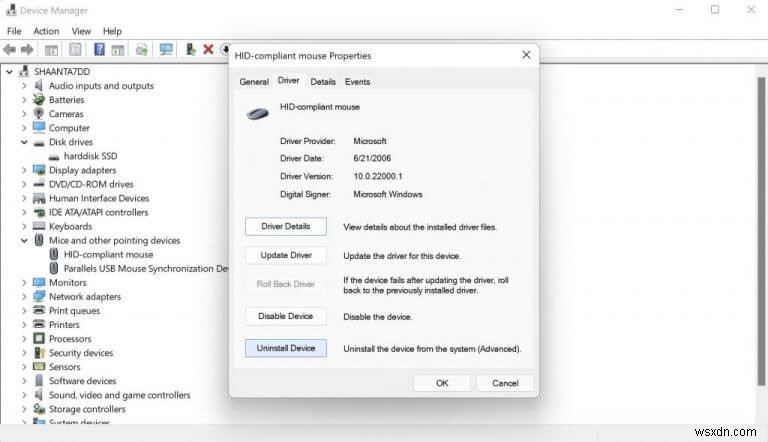The width and height of the screenshot is (768, 442).
Task: Click the Uninstall Device button
Action: pyautogui.click(x=286, y=348)
